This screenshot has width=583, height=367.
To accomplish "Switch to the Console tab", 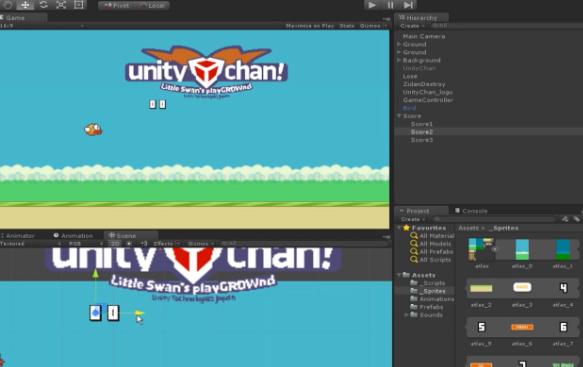I will pos(471,211).
